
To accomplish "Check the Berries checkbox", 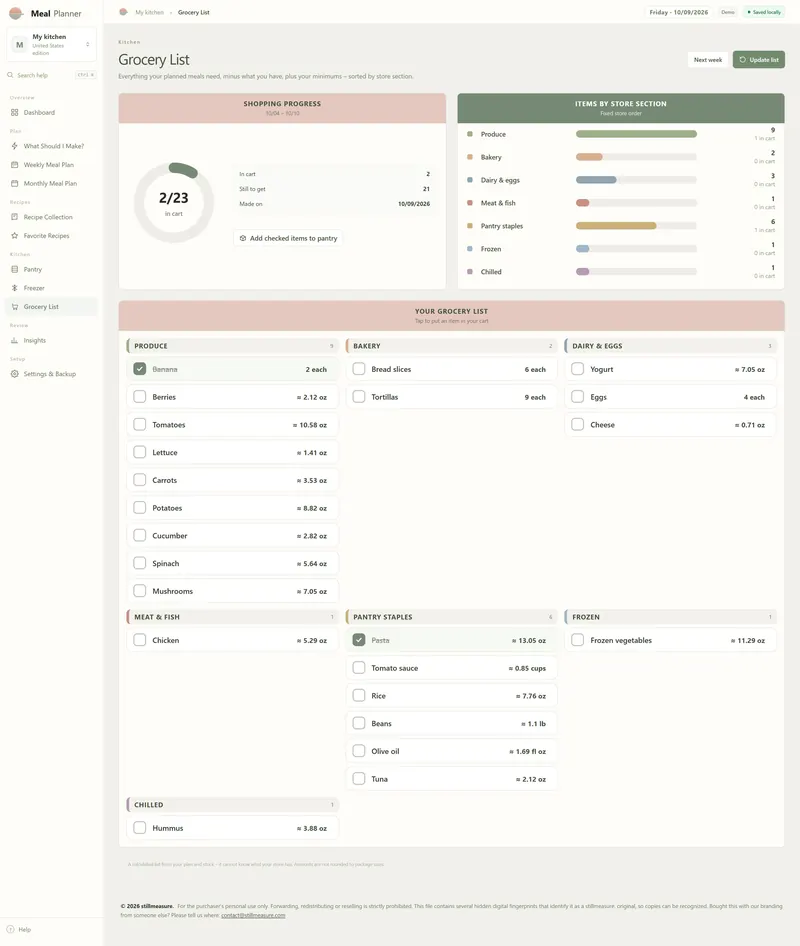I will click(x=139, y=396).
